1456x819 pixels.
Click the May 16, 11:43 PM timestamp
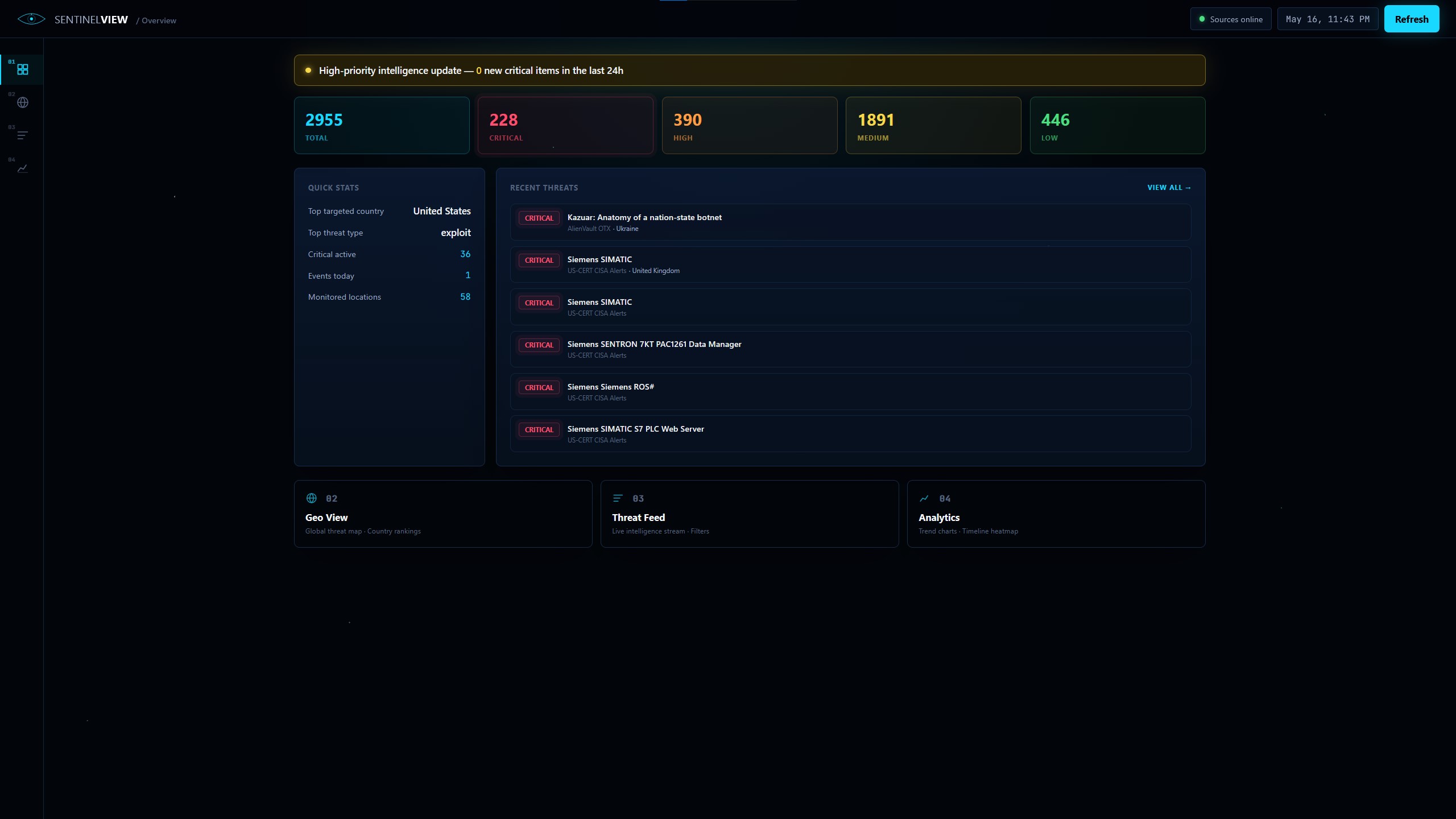tap(1327, 19)
